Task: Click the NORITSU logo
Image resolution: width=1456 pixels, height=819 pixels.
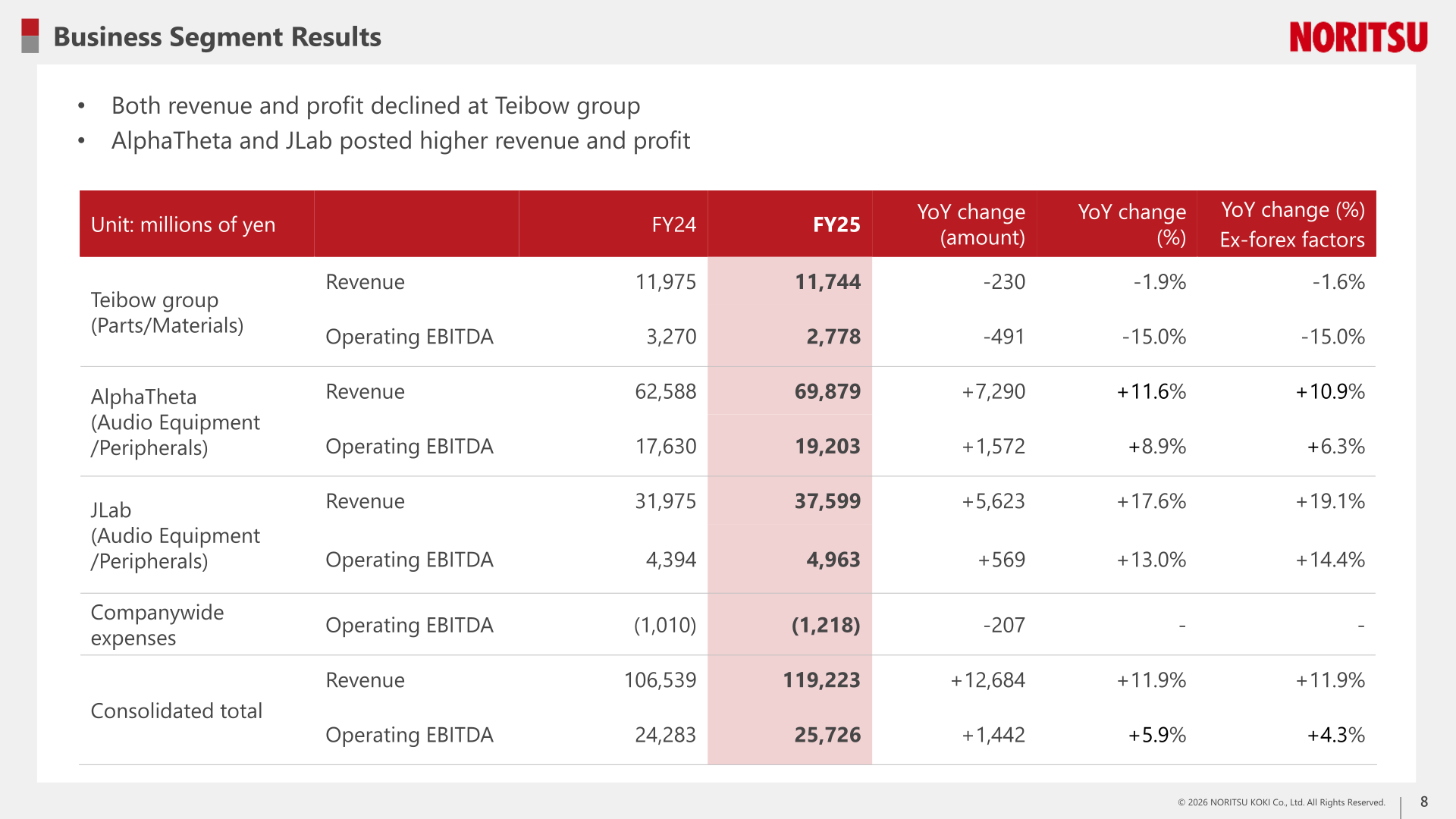Action: (1358, 37)
